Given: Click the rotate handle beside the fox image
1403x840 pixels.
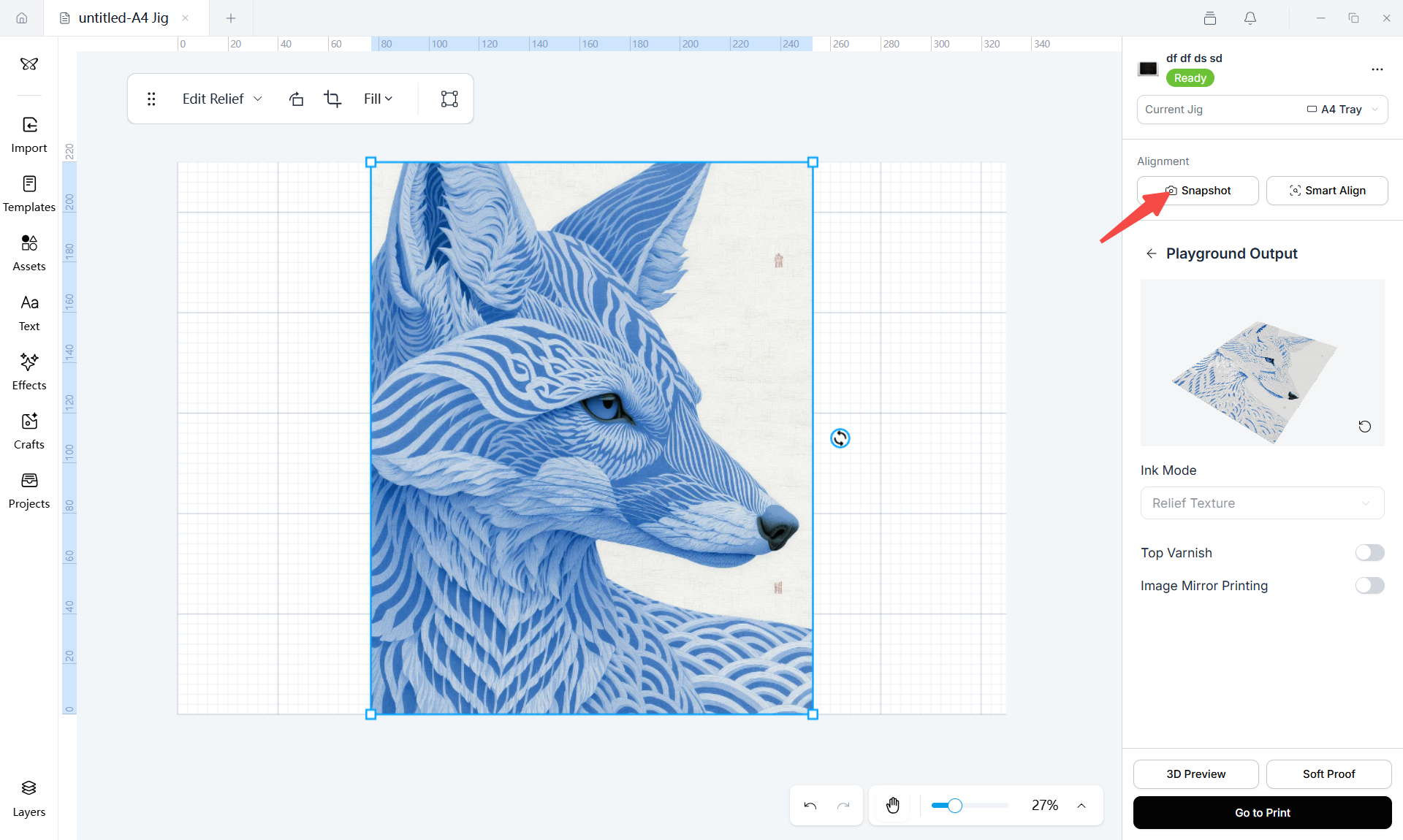Looking at the screenshot, I should point(840,438).
